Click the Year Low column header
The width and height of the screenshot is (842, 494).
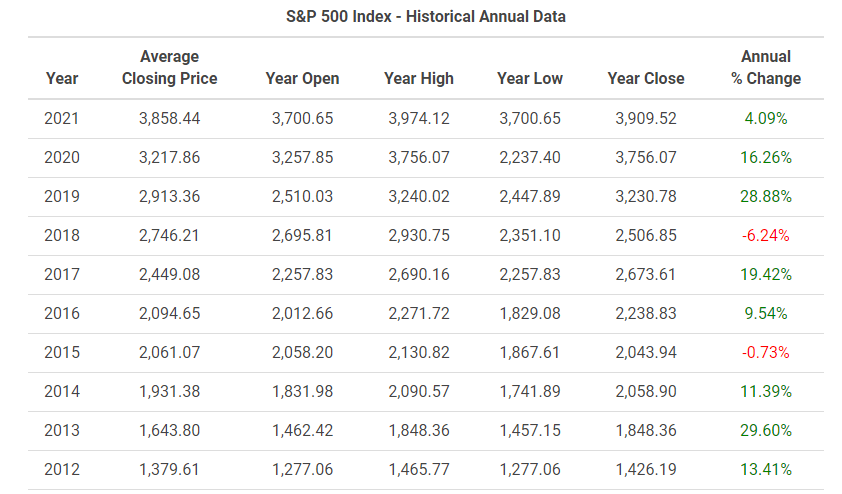pos(530,78)
